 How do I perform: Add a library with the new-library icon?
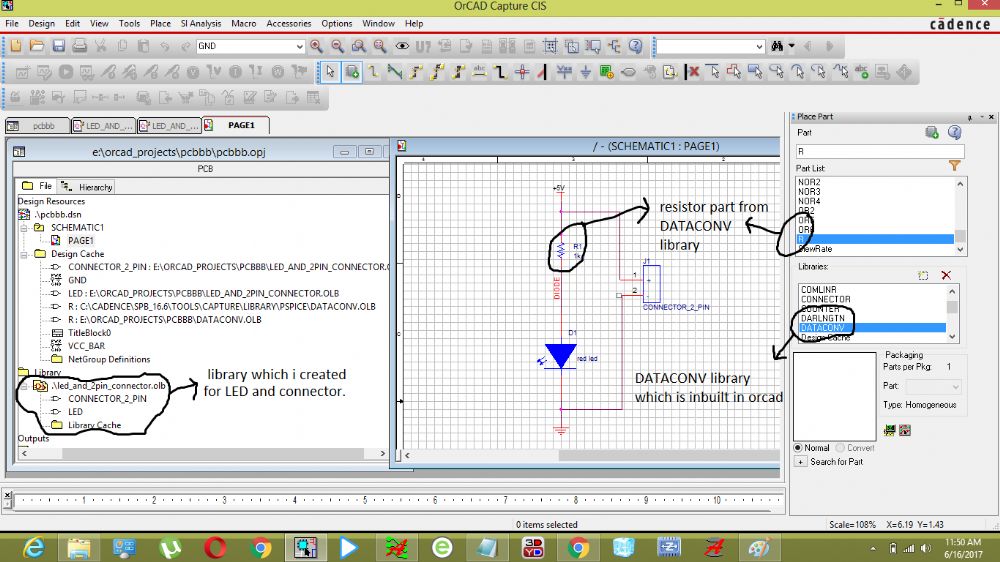click(923, 275)
